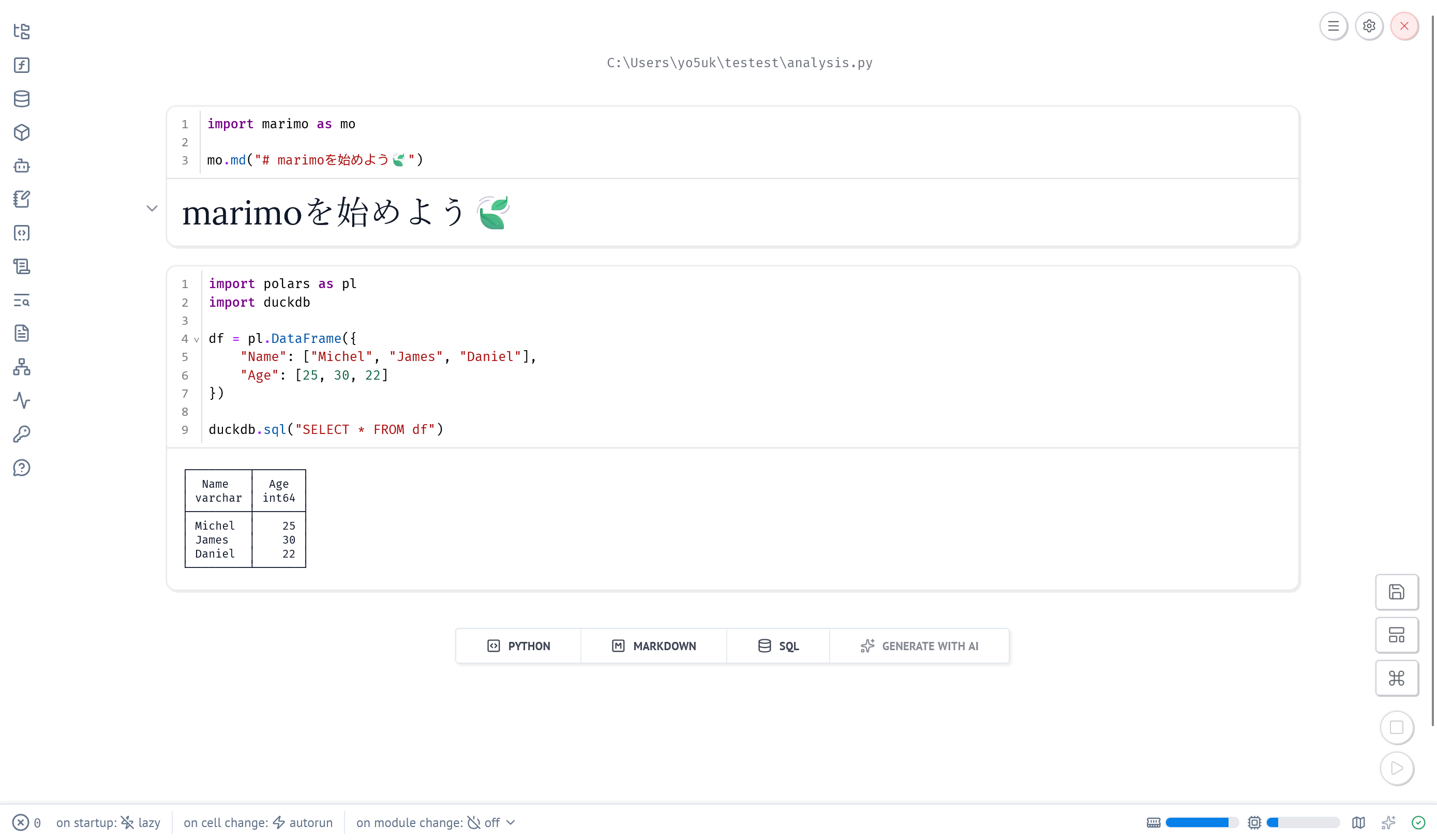Click the save notebook icon
This screenshot has width=1437, height=840.
pyautogui.click(x=1396, y=592)
